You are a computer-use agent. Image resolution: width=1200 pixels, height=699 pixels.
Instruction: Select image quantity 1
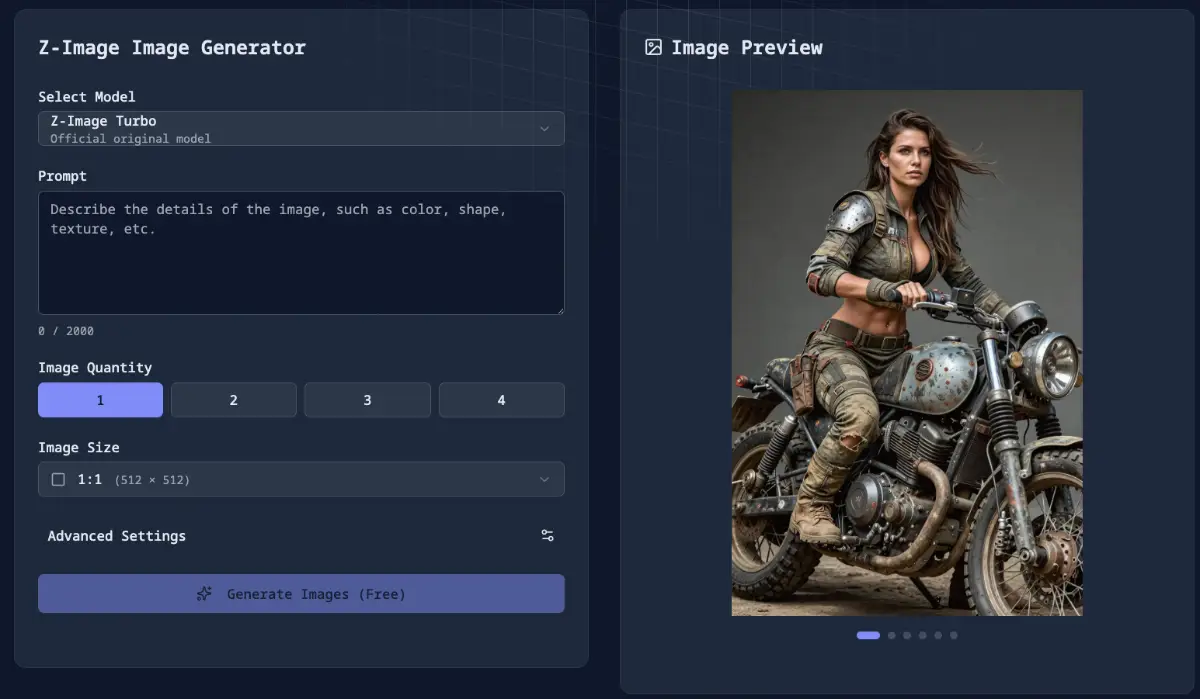click(100, 400)
